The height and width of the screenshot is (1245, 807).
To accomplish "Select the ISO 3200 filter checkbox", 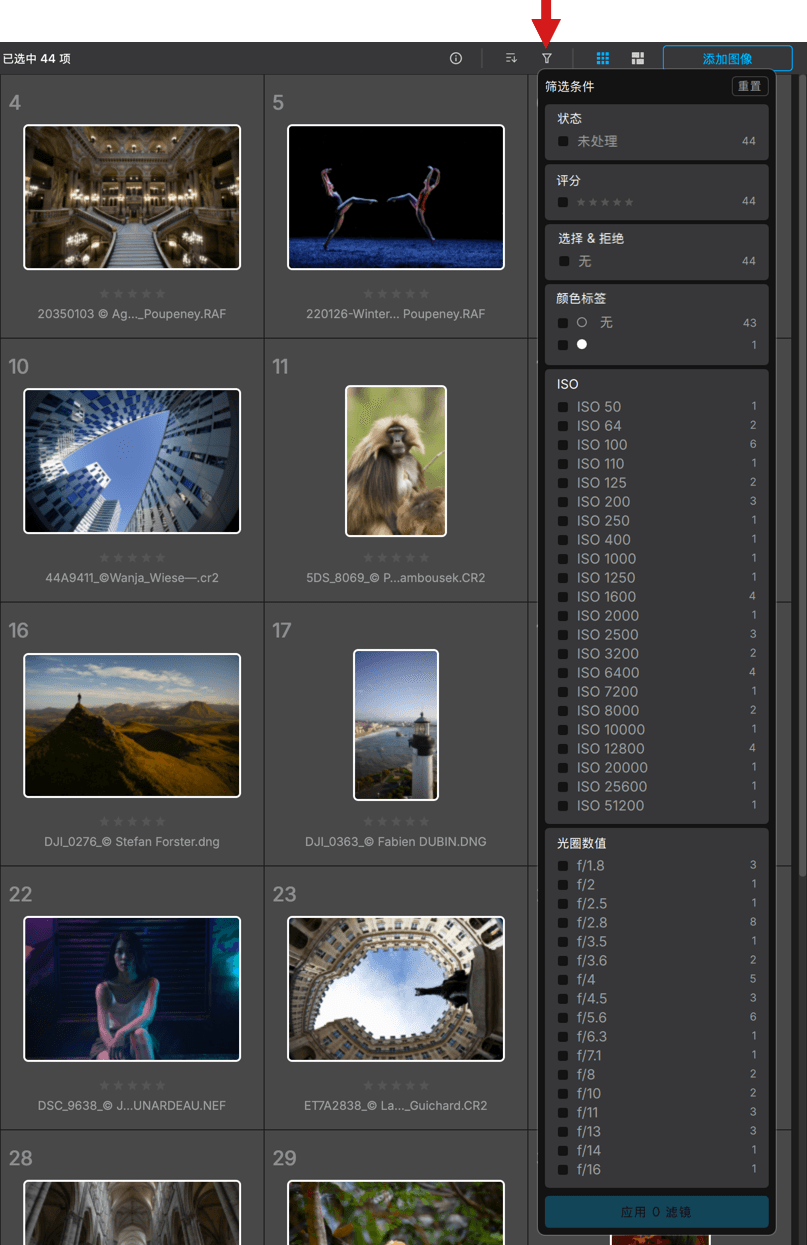I will 563,654.
